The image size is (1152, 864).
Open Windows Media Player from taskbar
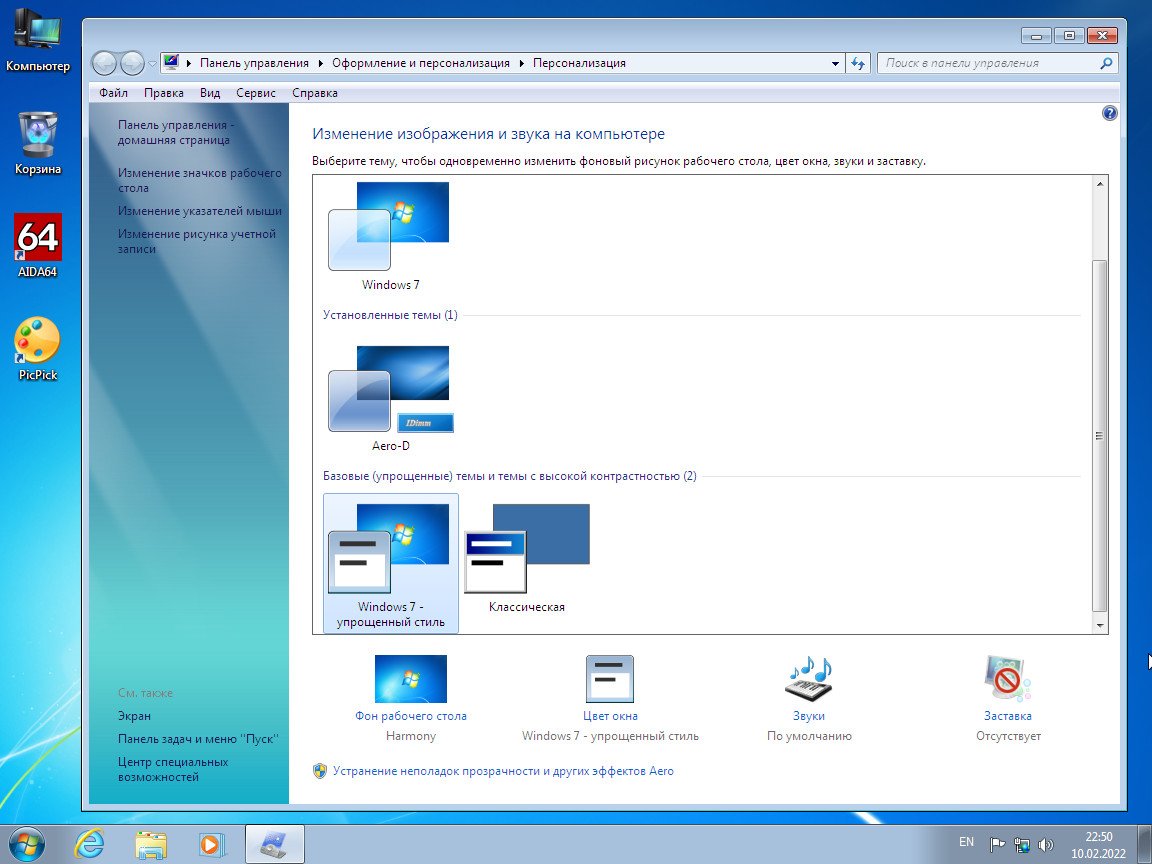[x=211, y=844]
